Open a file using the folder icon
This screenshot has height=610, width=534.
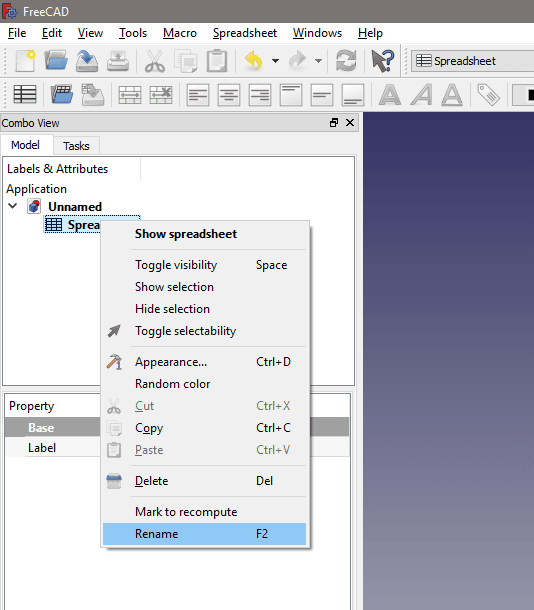[56, 61]
